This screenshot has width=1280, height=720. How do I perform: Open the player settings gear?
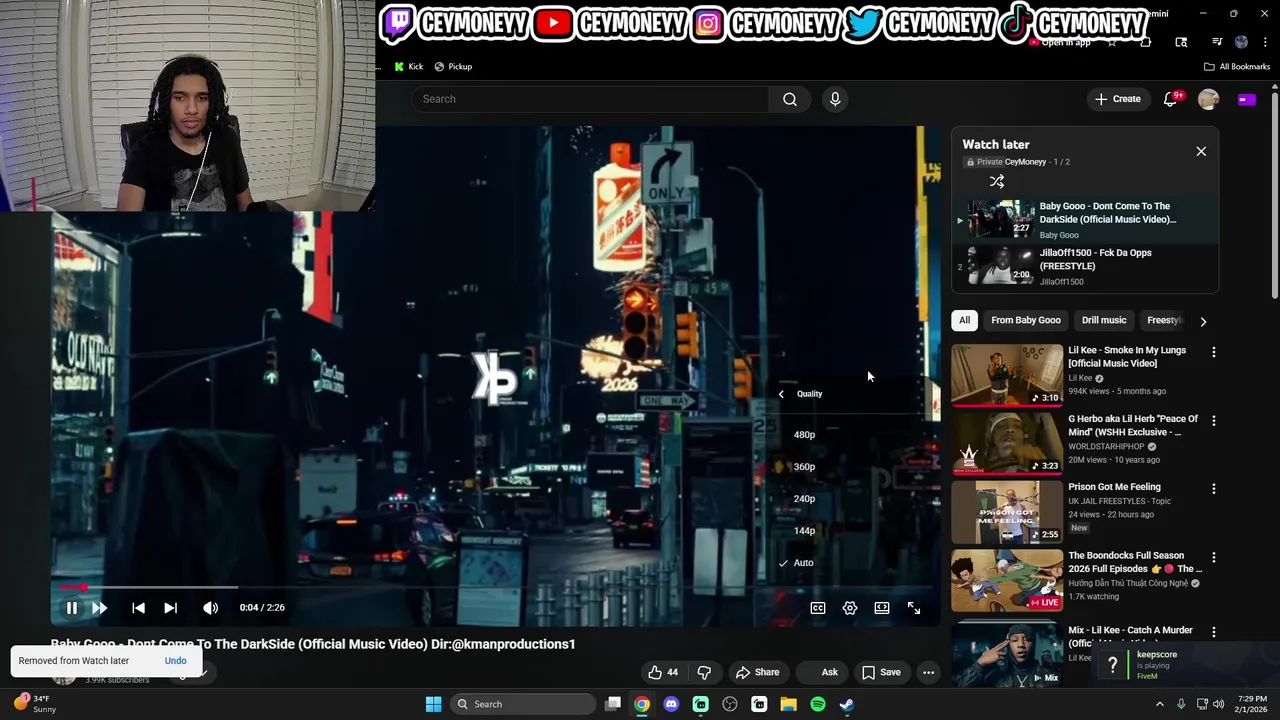[x=850, y=608]
